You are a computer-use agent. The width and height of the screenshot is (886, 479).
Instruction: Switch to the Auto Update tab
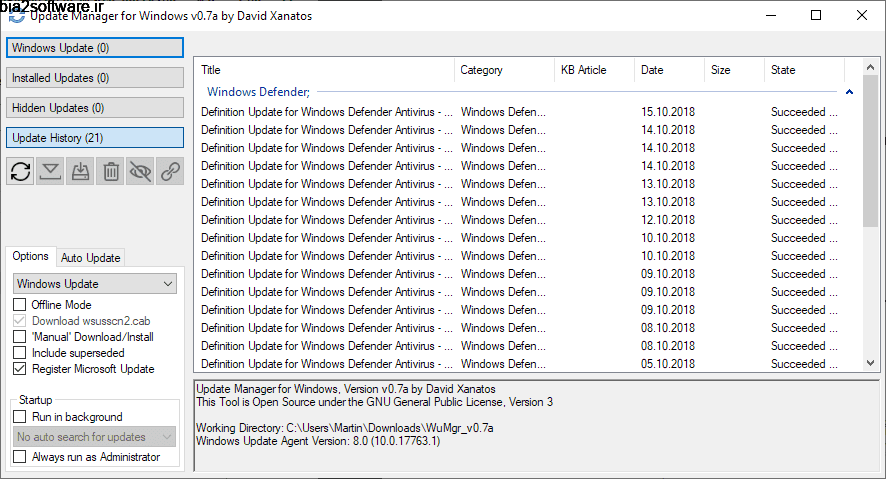(x=91, y=257)
